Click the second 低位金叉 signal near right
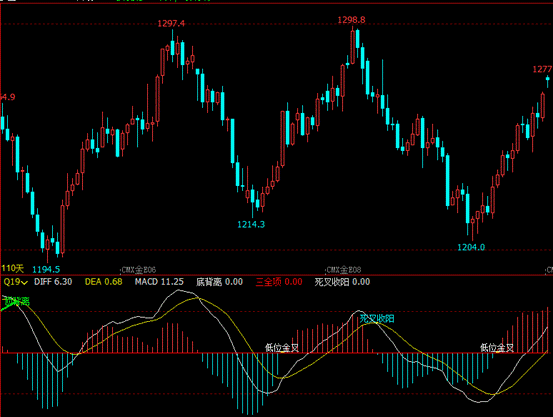Viewport: 553px width, 417px height. coord(497,348)
